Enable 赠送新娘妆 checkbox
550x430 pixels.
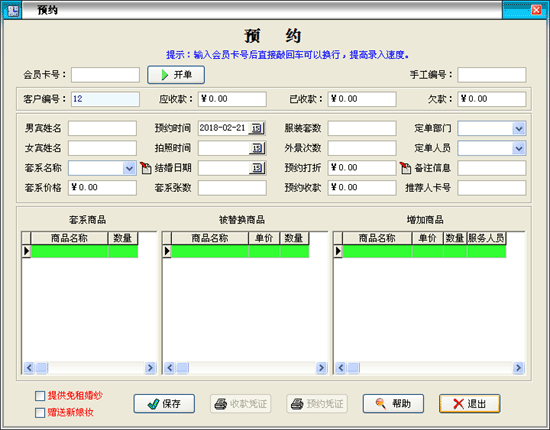pyautogui.click(x=40, y=412)
